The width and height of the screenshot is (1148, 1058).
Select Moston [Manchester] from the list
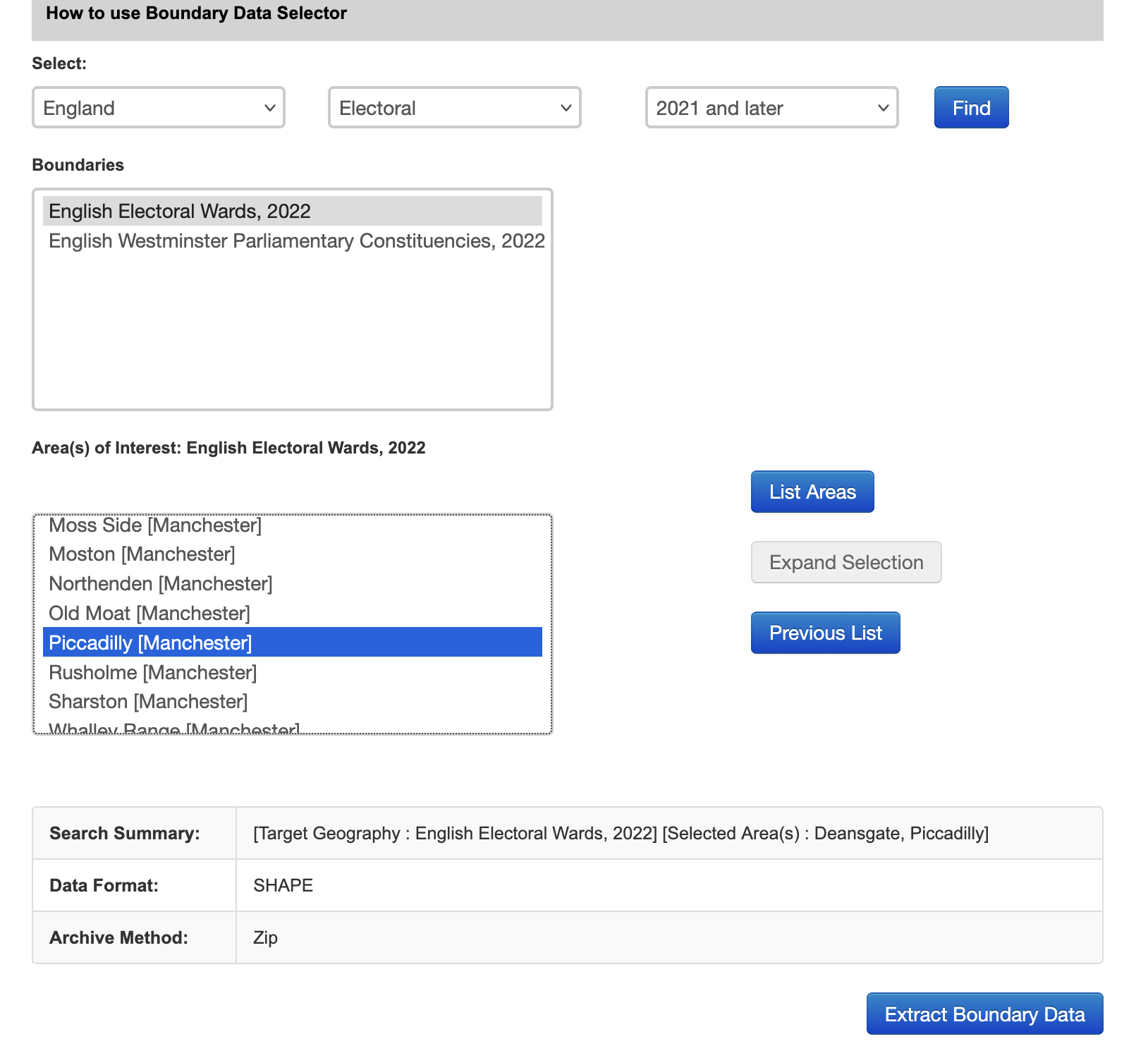point(142,554)
